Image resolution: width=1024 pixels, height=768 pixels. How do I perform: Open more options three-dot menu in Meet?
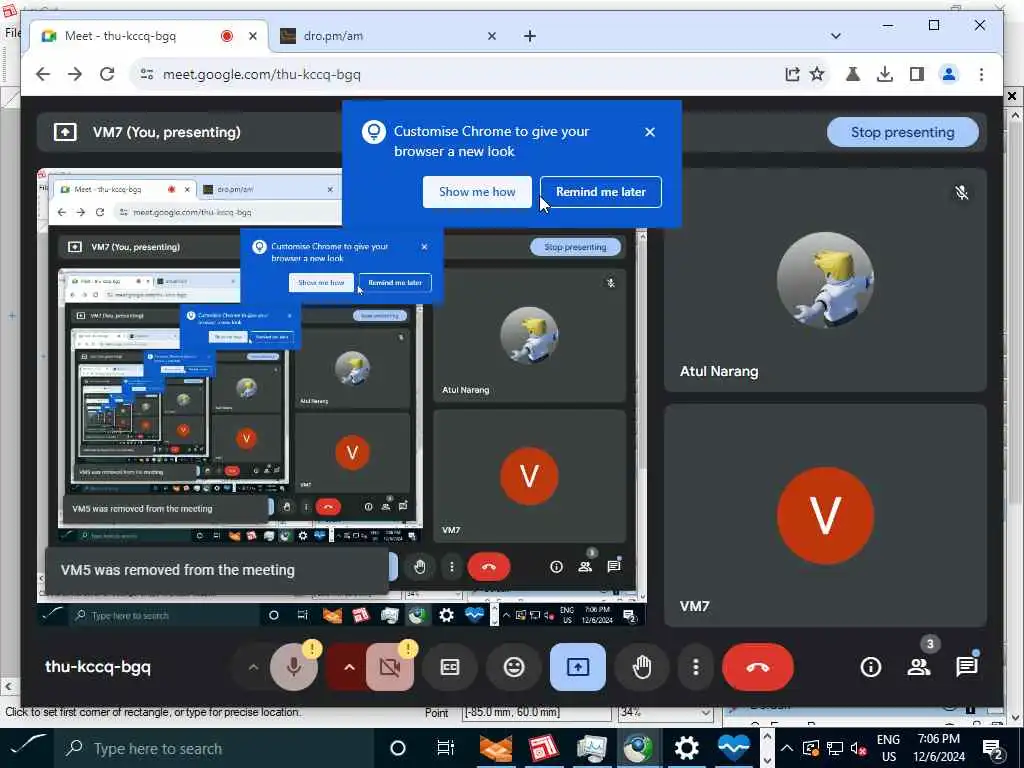(x=696, y=667)
